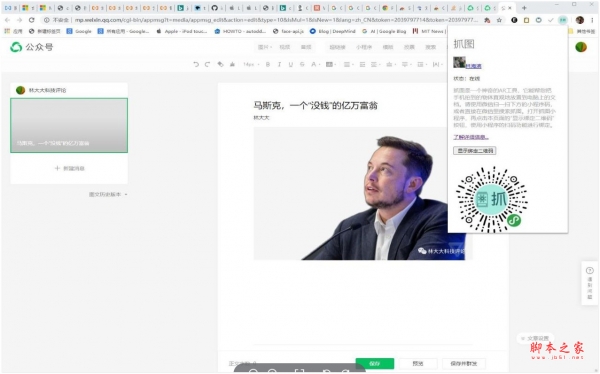
Task: Open the text alignment dropdown
Action: pos(348,64)
